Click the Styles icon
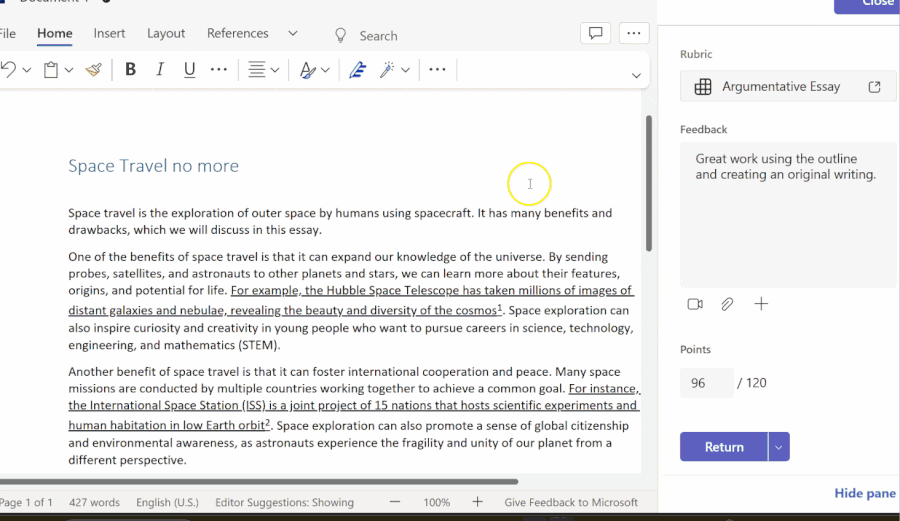Screen dimensions: 900x521 click(307, 70)
